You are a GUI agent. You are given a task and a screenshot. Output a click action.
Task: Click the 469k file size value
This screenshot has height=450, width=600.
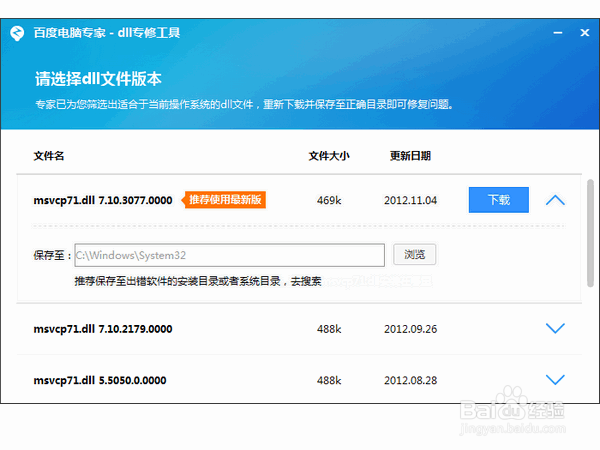(329, 201)
